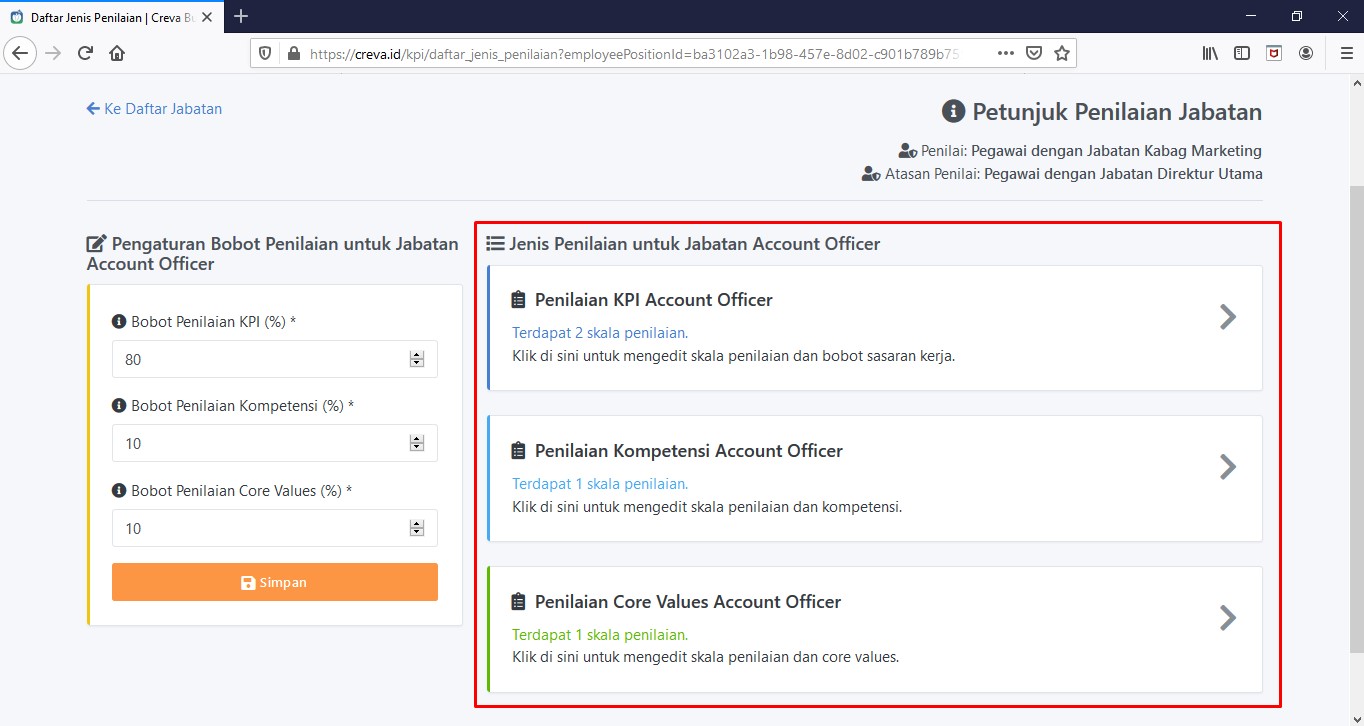Click 'Terdapat 1 skala penilaian.' under Kompetensi card
The width and height of the screenshot is (1364, 726).
[600, 484]
